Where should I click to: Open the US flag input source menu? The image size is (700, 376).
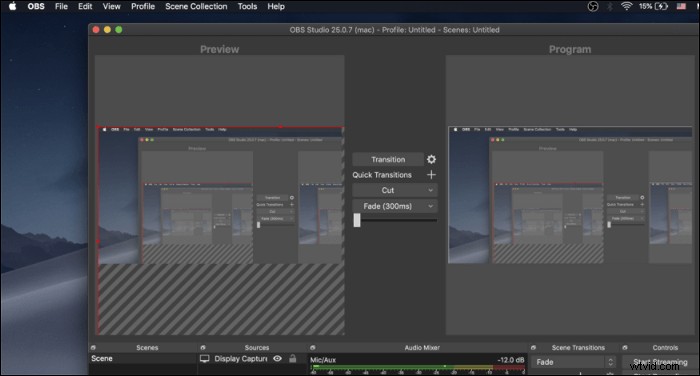(681, 6)
